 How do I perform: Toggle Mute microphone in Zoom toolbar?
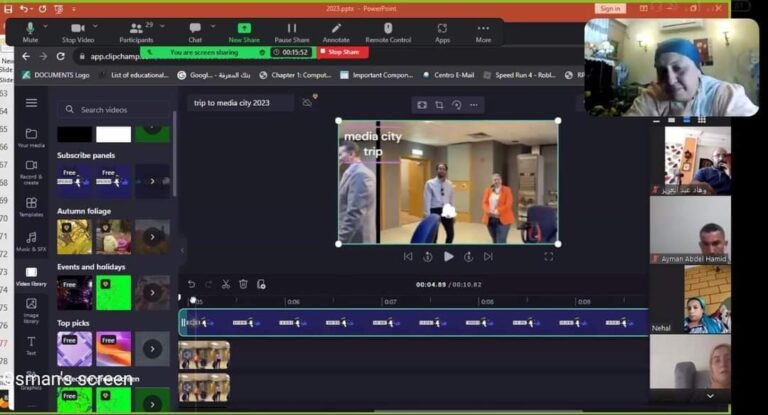pos(30,32)
